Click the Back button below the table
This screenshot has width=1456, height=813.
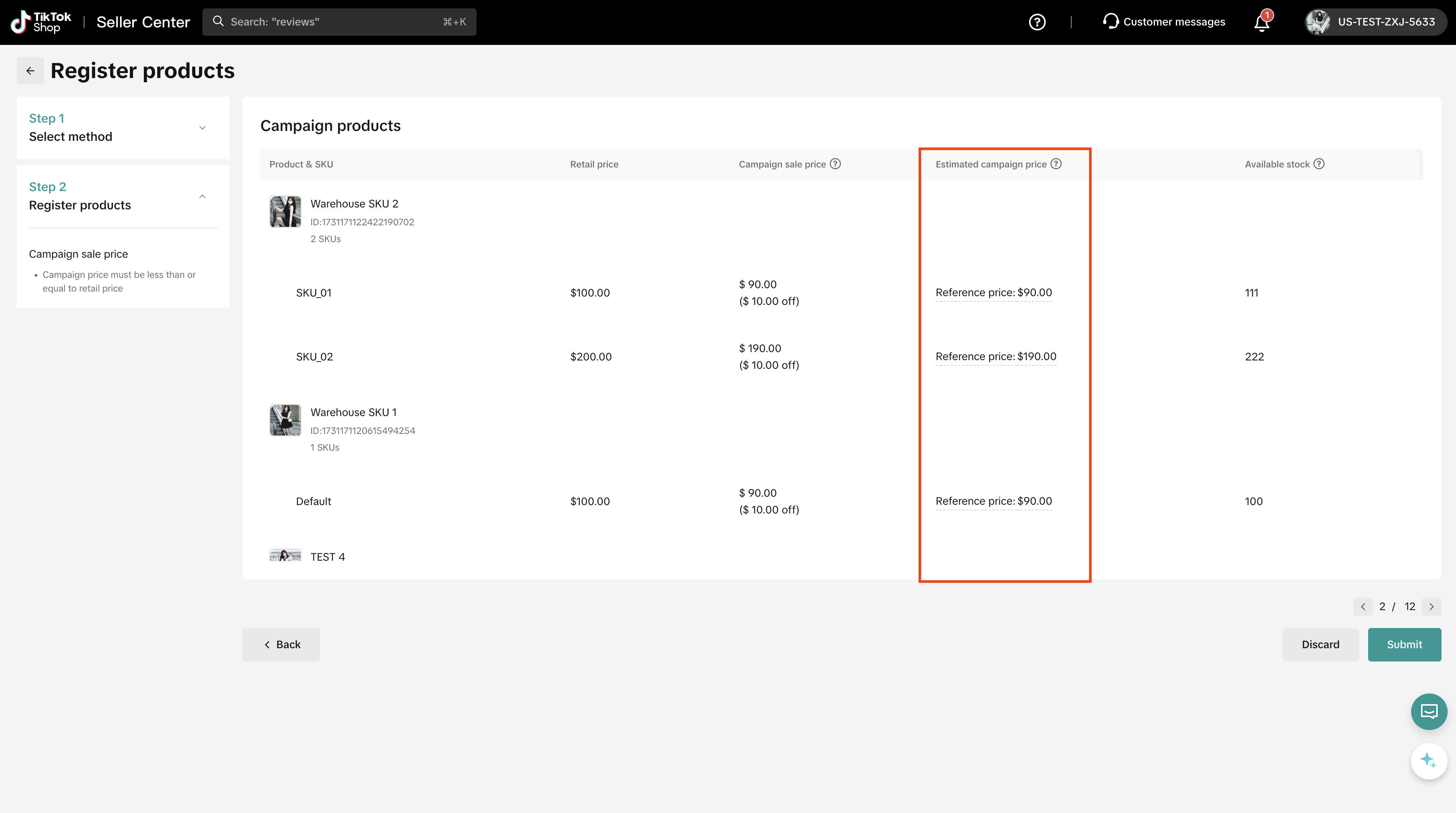point(281,644)
